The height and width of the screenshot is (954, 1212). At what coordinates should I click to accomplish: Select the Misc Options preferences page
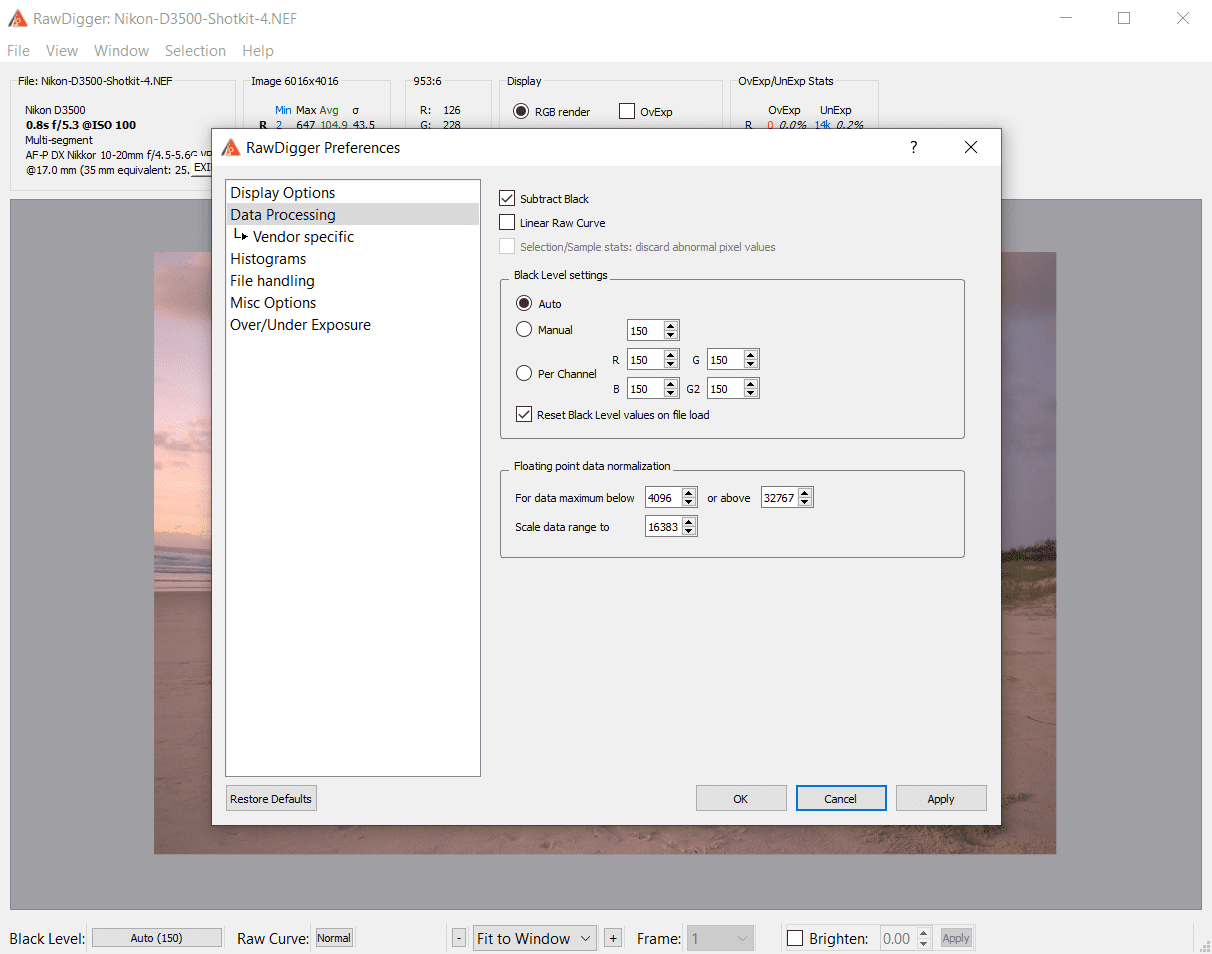pos(352,303)
